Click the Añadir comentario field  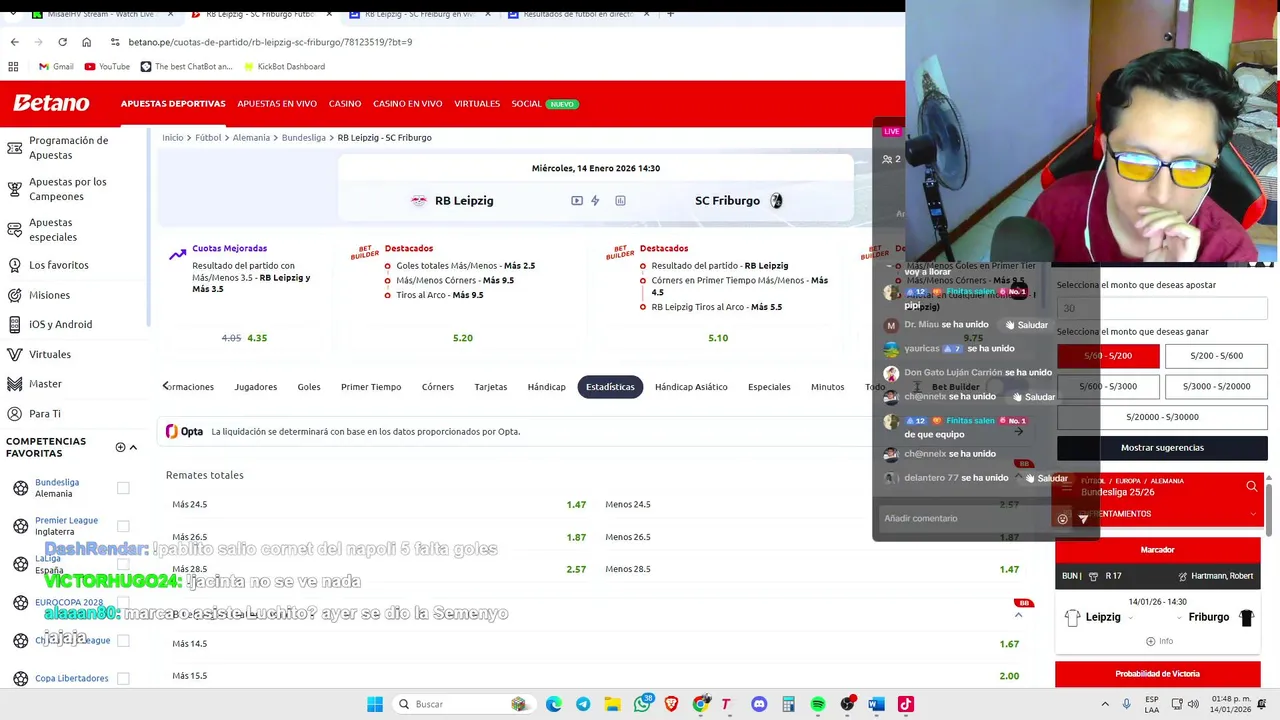click(965, 519)
